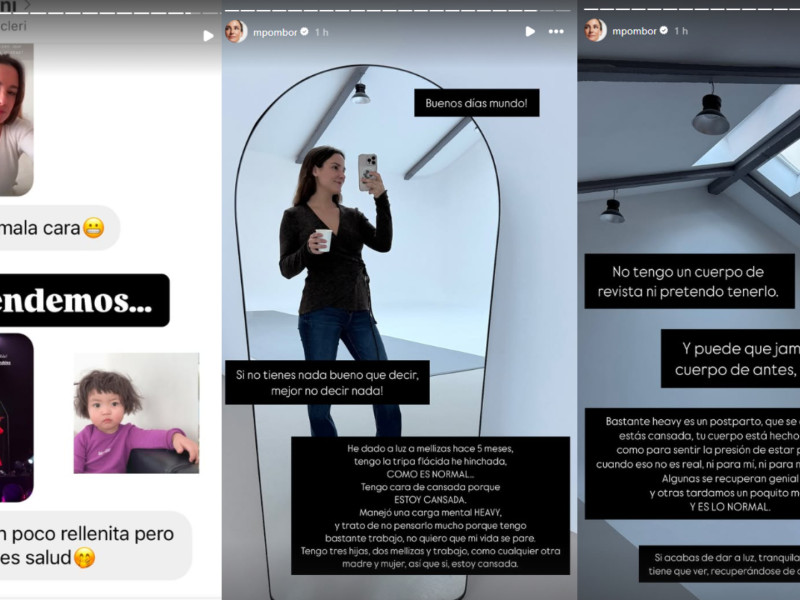Click the black 'endemos...' banner

point(84,300)
